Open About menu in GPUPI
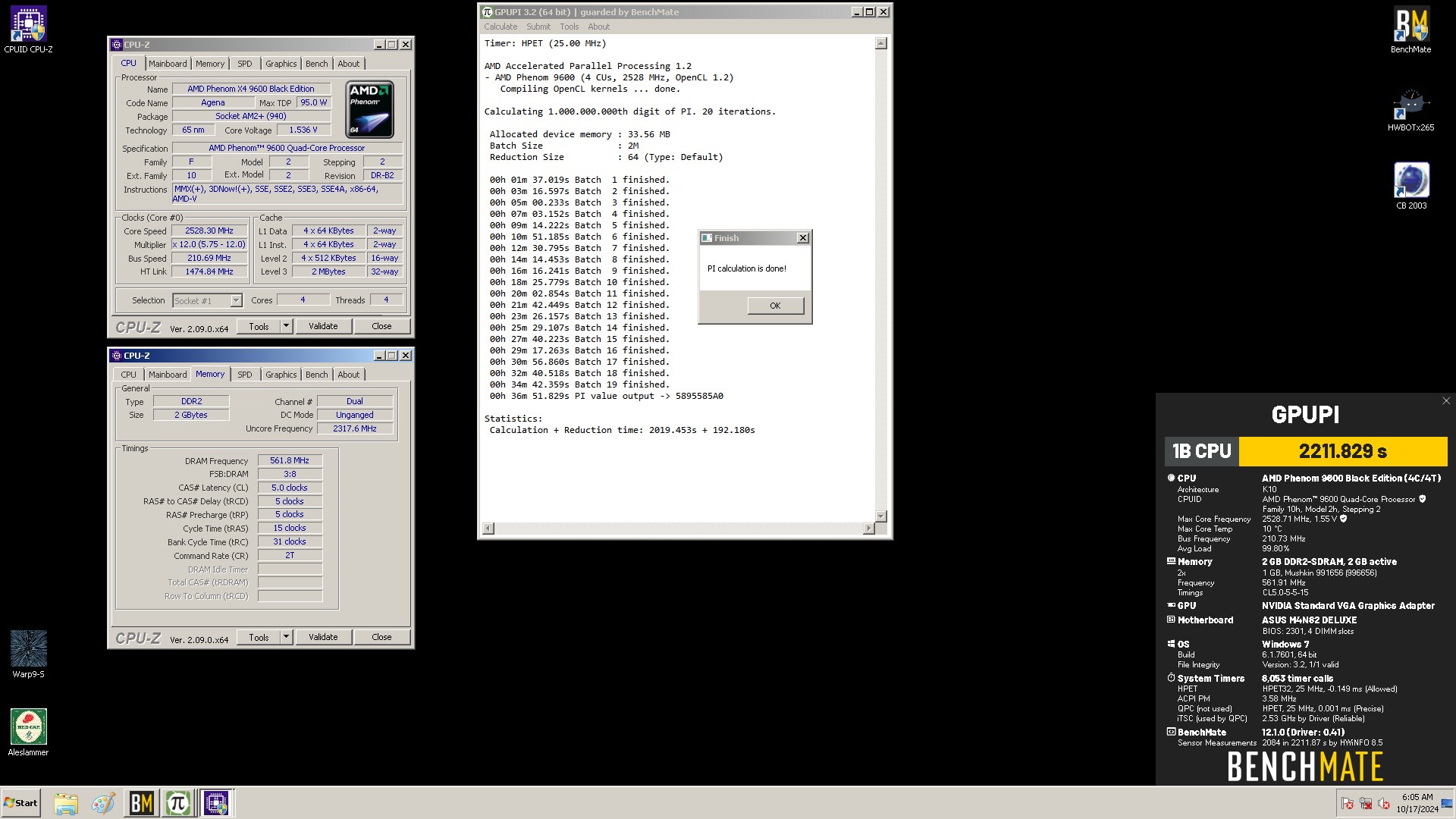This screenshot has width=1456, height=819. coord(598,27)
